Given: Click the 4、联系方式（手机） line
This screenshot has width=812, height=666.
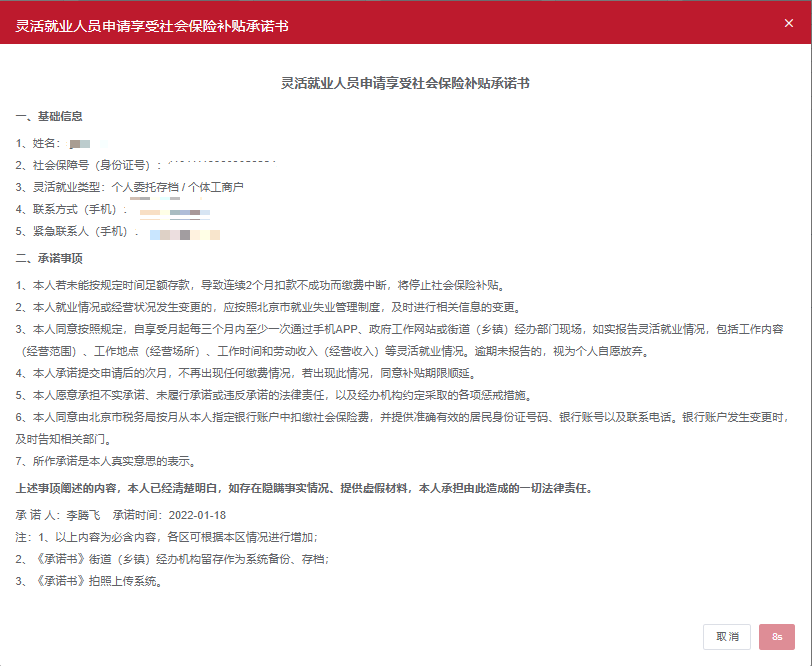Looking at the screenshot, I should pos(112,209).
